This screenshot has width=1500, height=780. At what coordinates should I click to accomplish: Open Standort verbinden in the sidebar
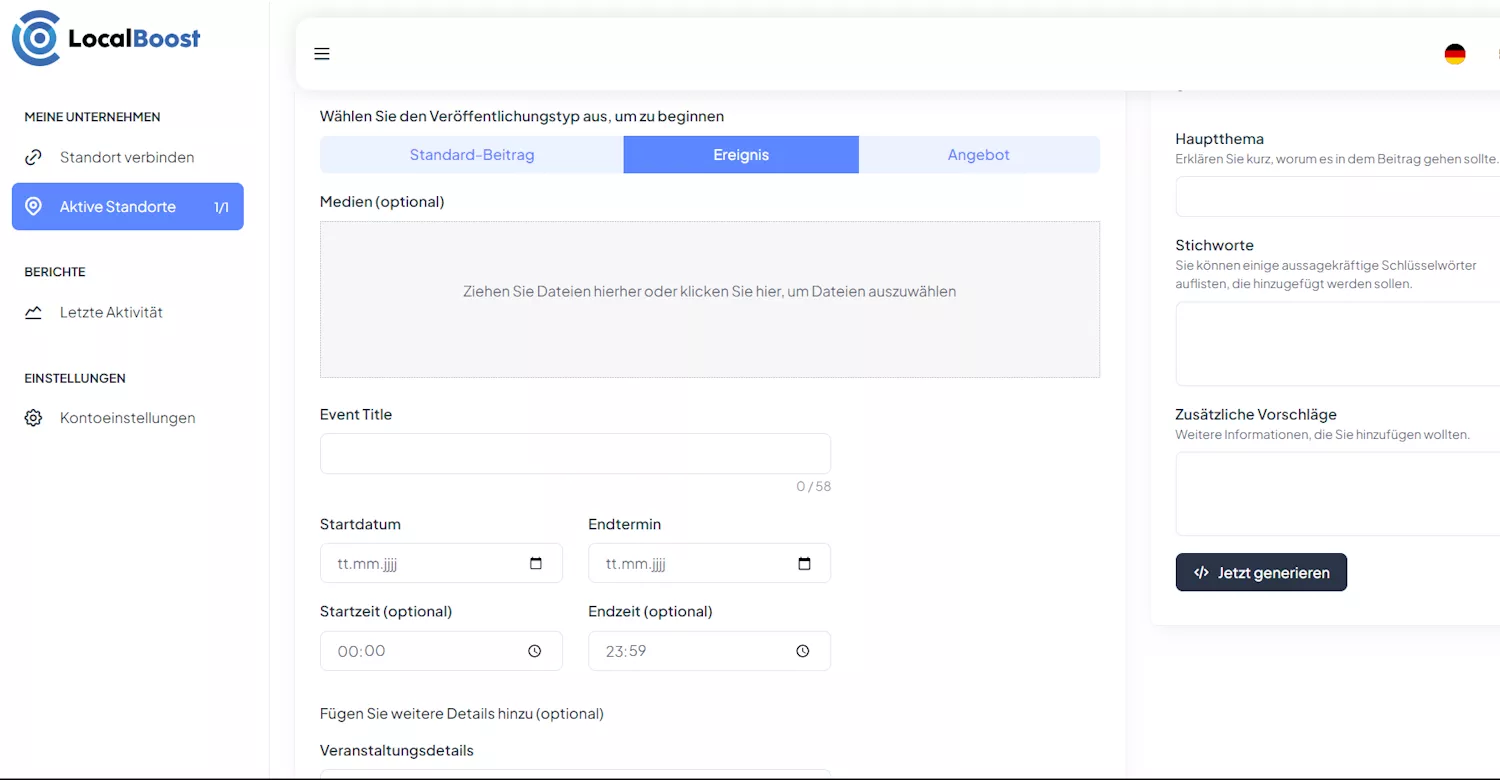tap(127, 157)
